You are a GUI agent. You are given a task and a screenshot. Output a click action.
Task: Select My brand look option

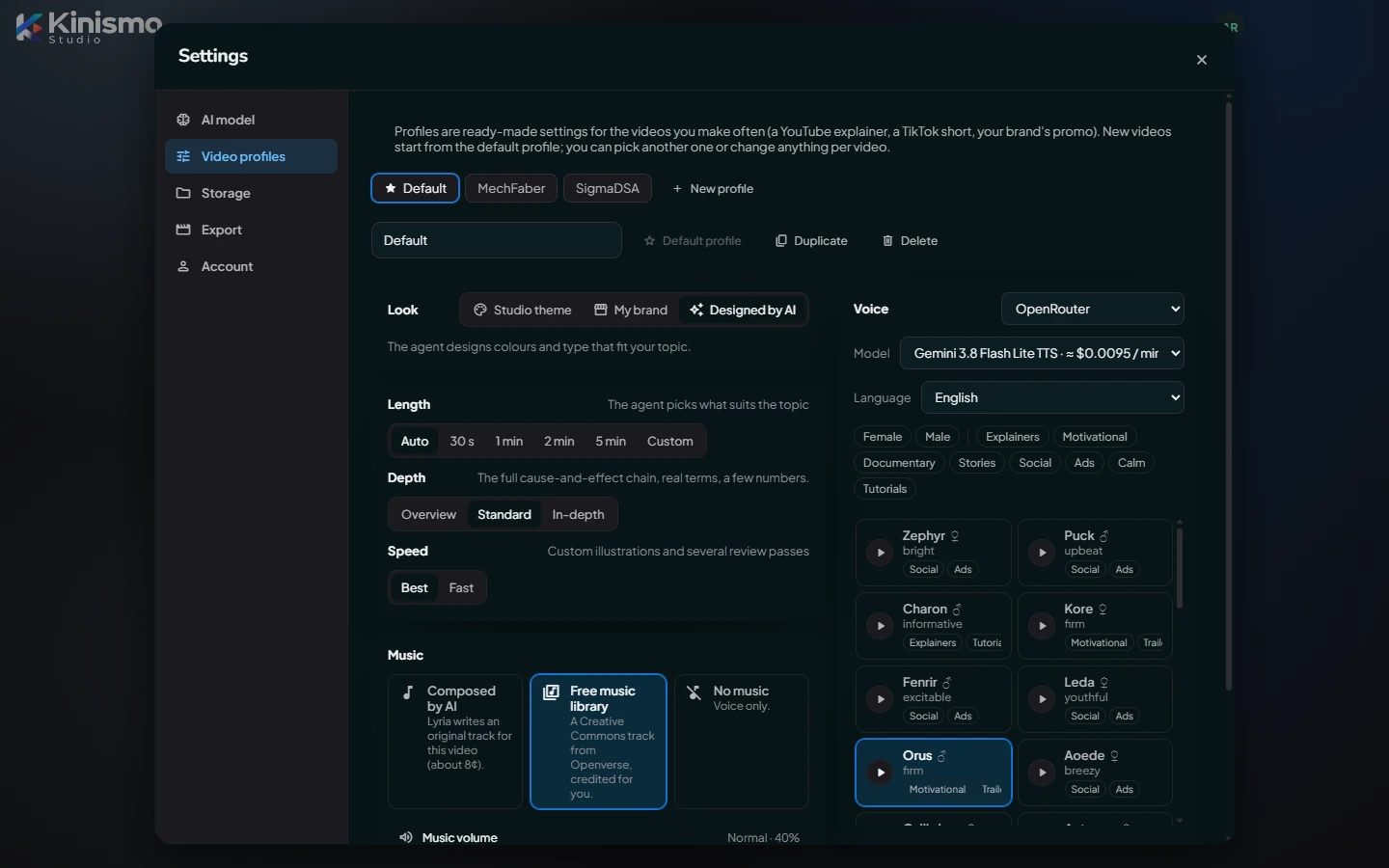[x=631, y=310]
